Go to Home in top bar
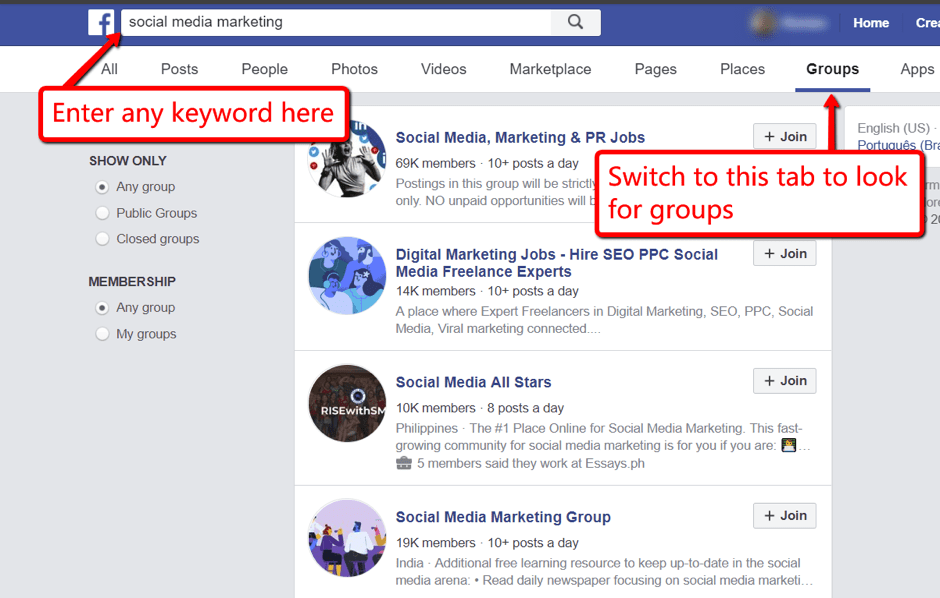Screen dimensions: 940x598 point(871,23)
